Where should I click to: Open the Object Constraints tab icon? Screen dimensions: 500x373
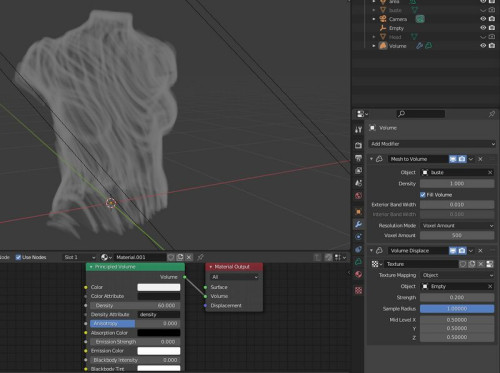tap(358, 249)
